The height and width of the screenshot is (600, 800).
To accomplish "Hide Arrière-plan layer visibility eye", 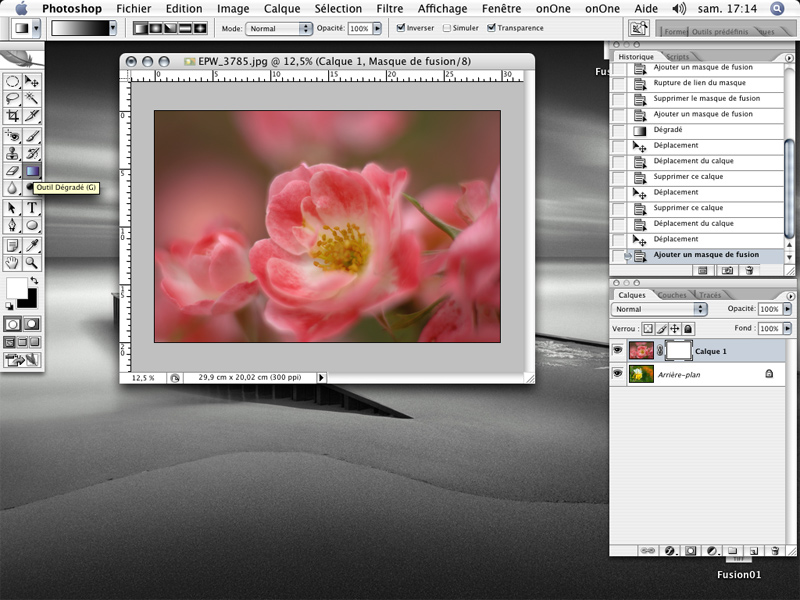I will (x=617, y=374).
